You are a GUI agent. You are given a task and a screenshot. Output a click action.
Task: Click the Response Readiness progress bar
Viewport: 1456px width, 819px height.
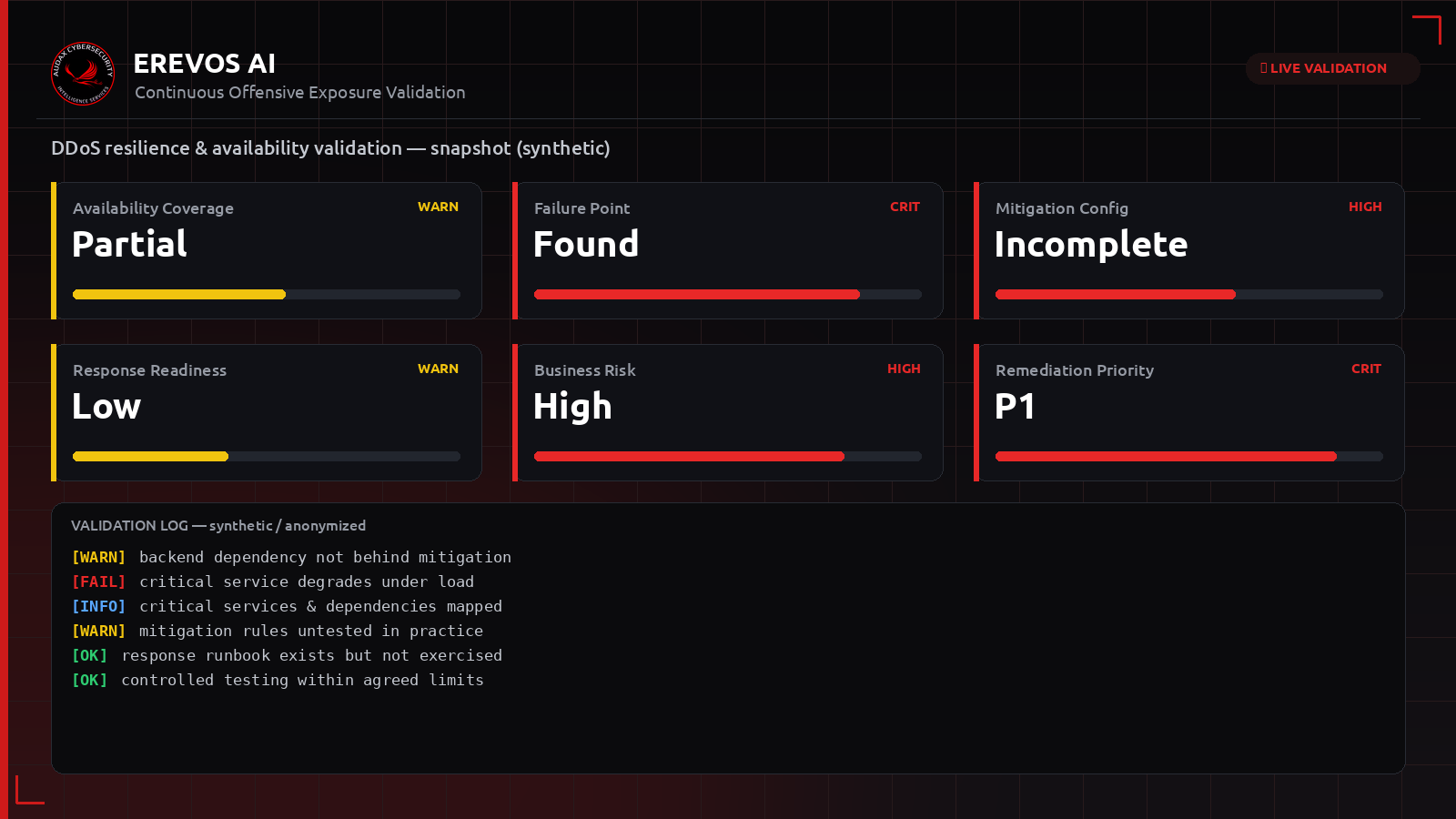click(x=267, y=456)
